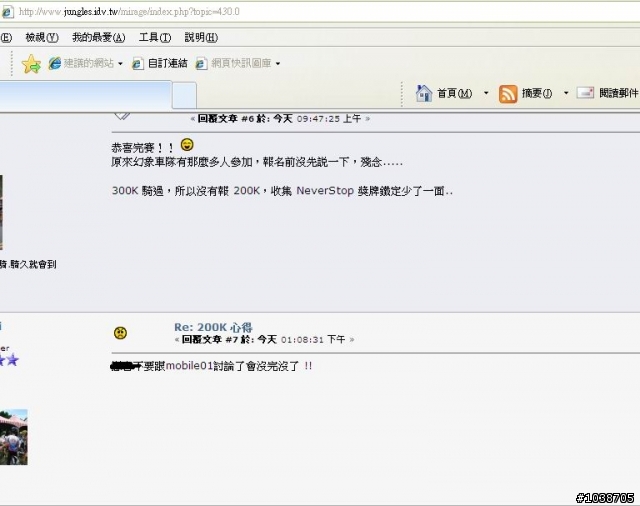Click the user avatar thumbnail for reply #7

pyautogui.click(x=13, y=437)
